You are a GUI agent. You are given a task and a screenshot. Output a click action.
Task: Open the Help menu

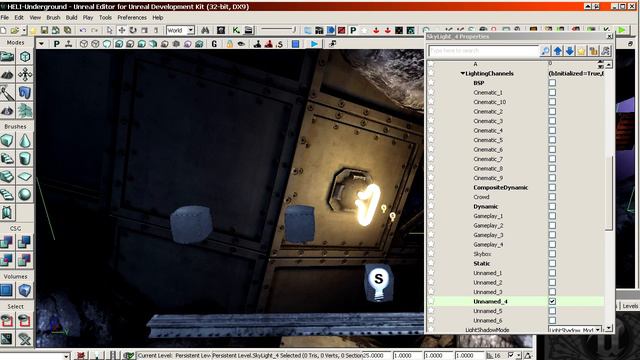click(158, 18)
